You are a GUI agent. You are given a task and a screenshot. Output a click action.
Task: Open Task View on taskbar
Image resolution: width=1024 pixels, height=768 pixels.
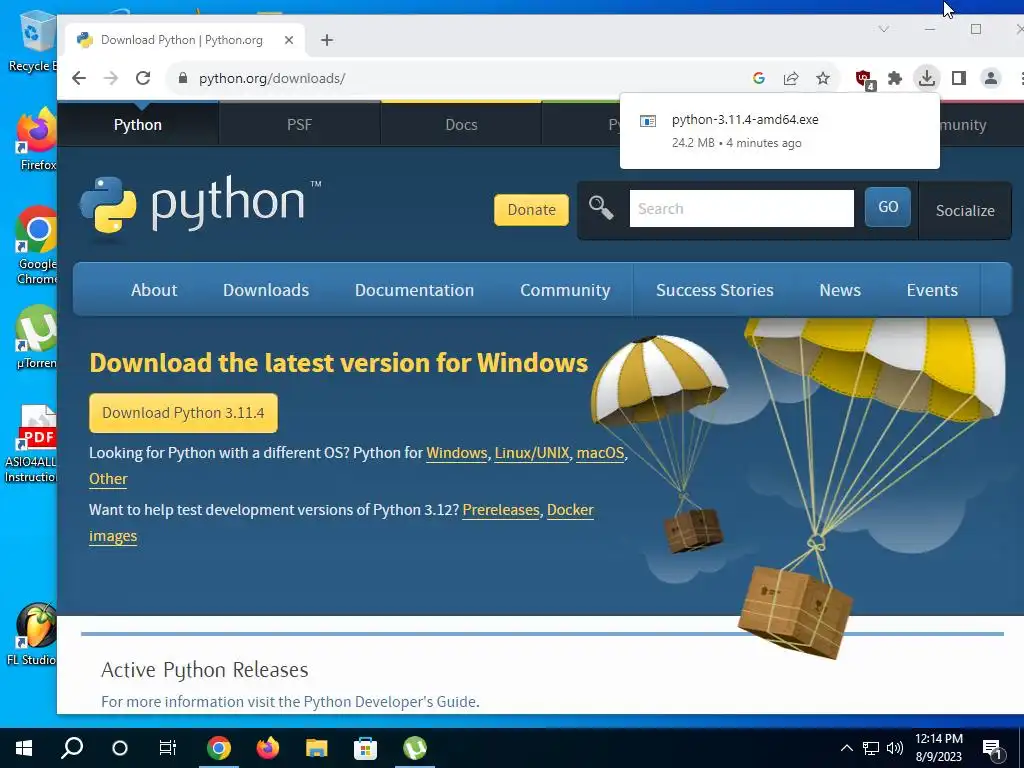click(168, 748)
